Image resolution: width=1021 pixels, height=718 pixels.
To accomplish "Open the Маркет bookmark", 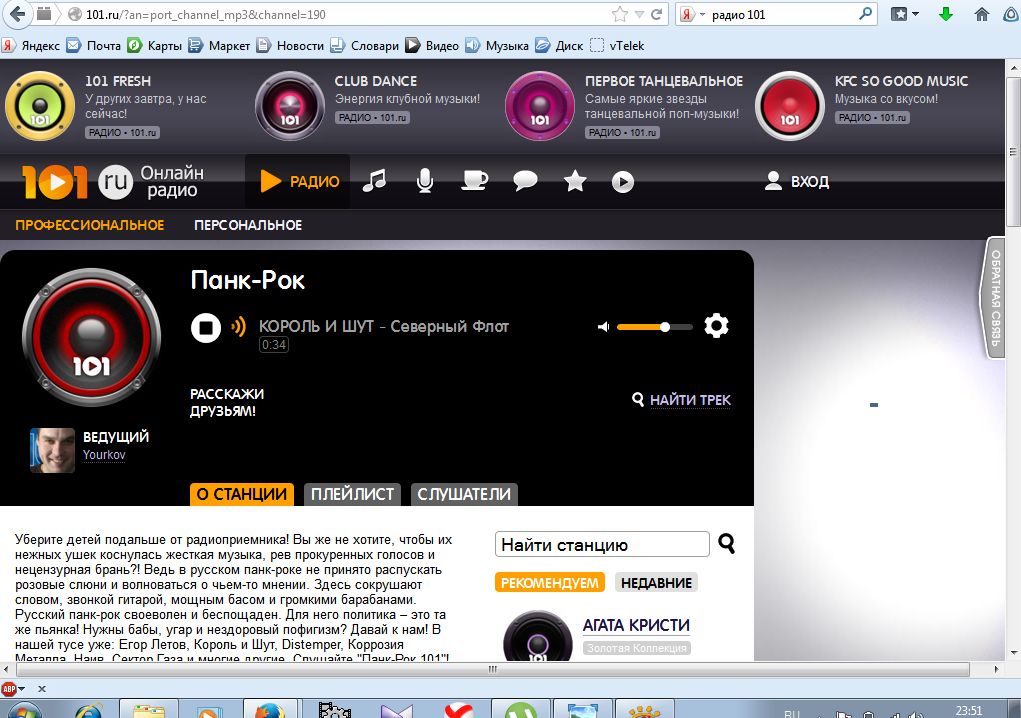I will pos(219,46).
